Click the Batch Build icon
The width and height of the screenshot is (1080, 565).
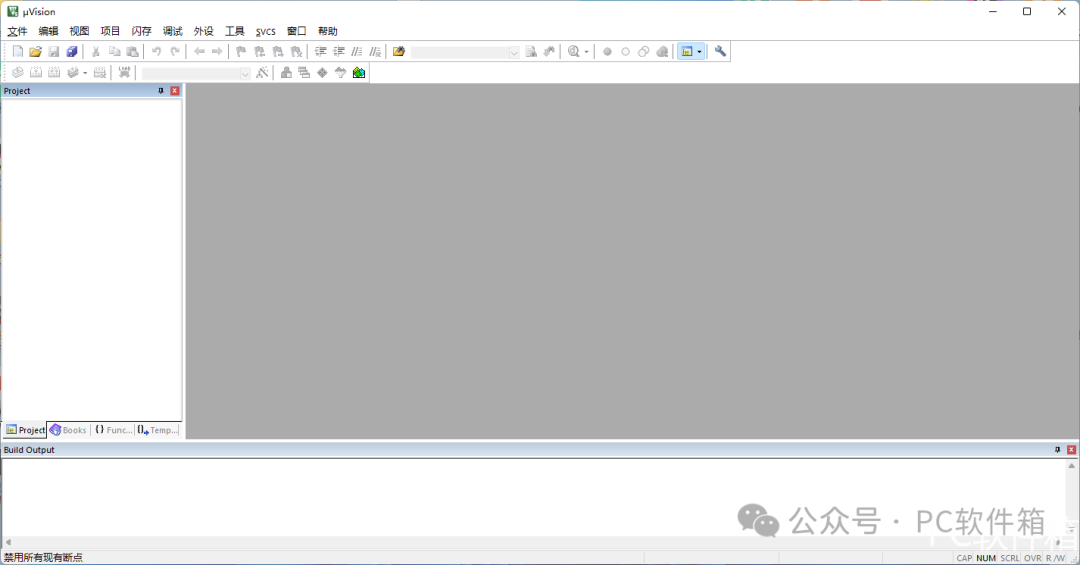coord(72,72)
